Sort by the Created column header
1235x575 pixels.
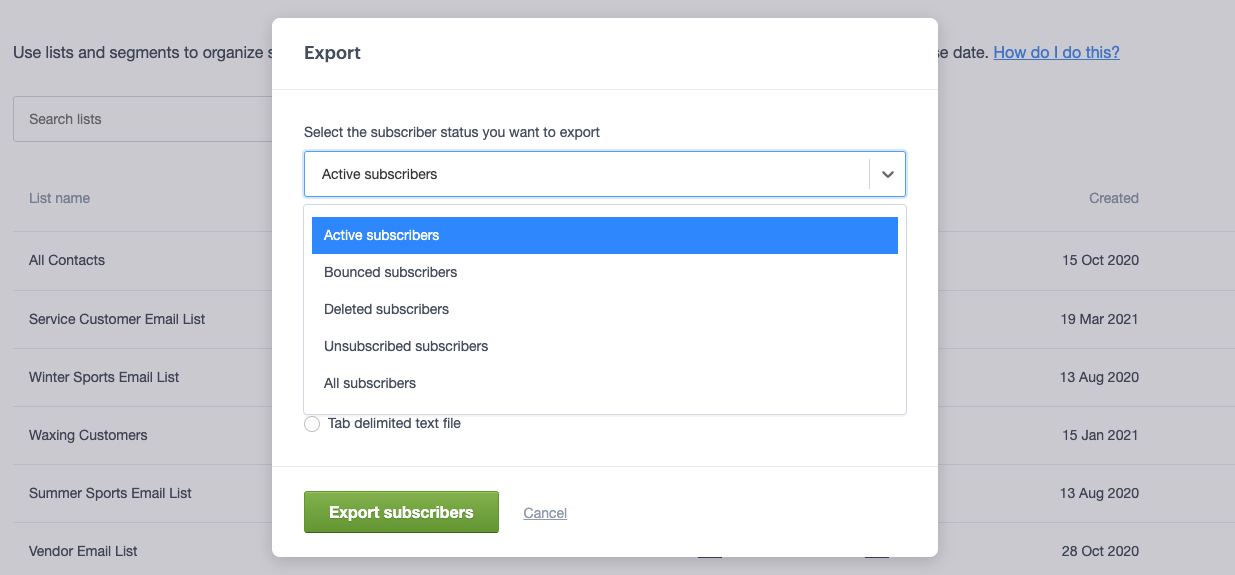(x=1113, y=198)
